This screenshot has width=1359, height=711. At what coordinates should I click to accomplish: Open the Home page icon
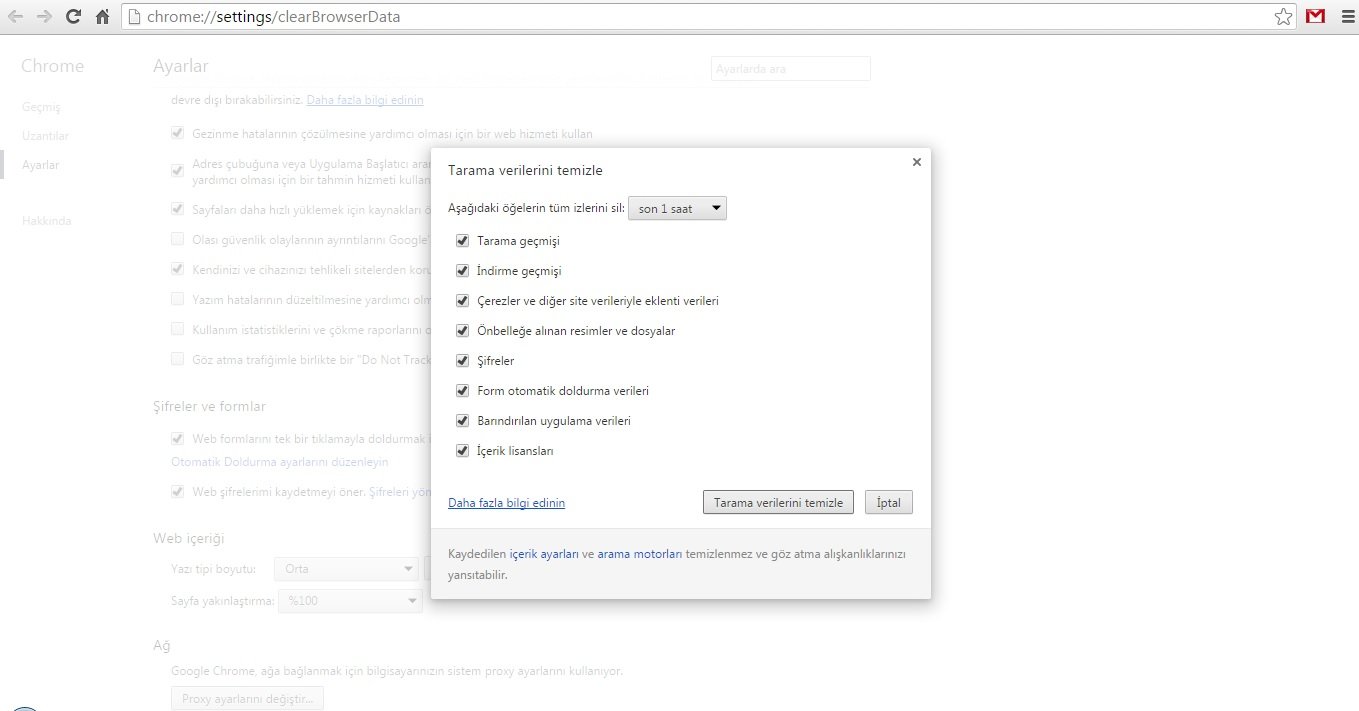pos(102,17)
